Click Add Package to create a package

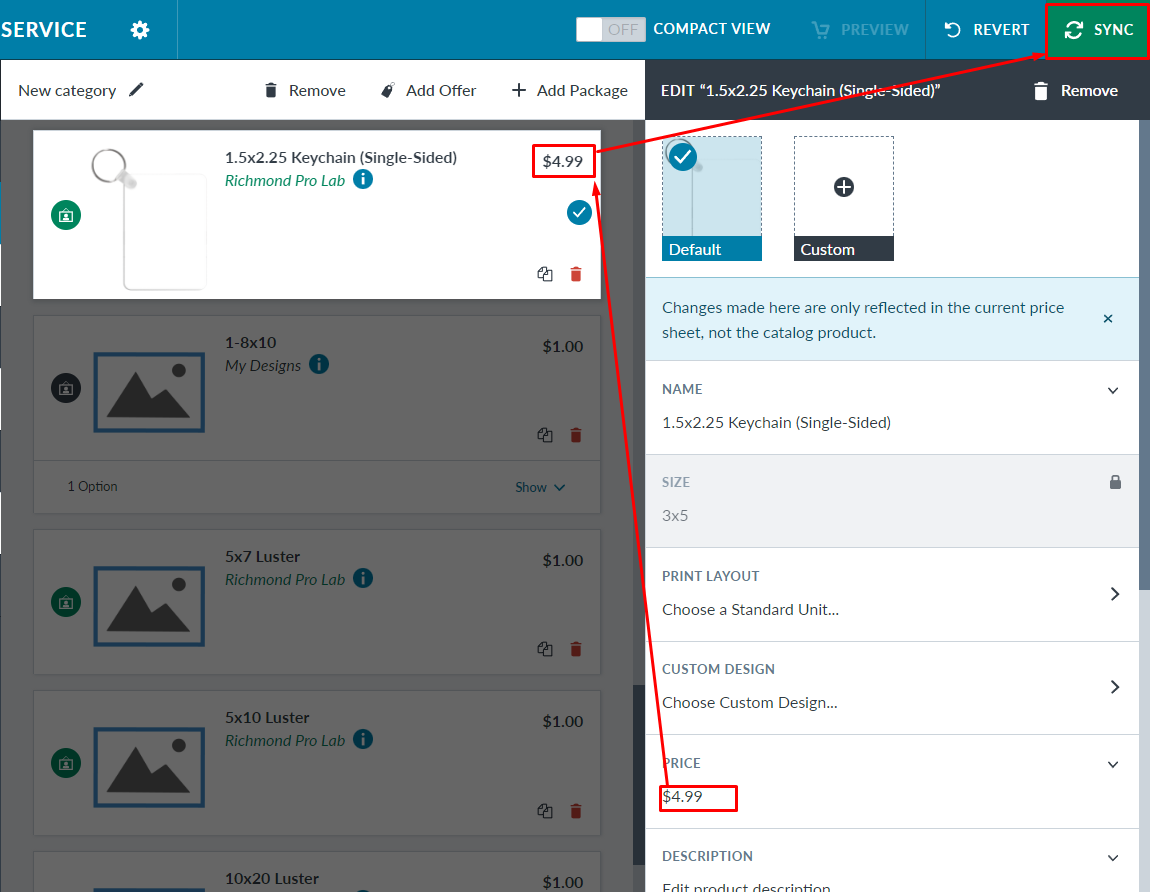point(568,89)
